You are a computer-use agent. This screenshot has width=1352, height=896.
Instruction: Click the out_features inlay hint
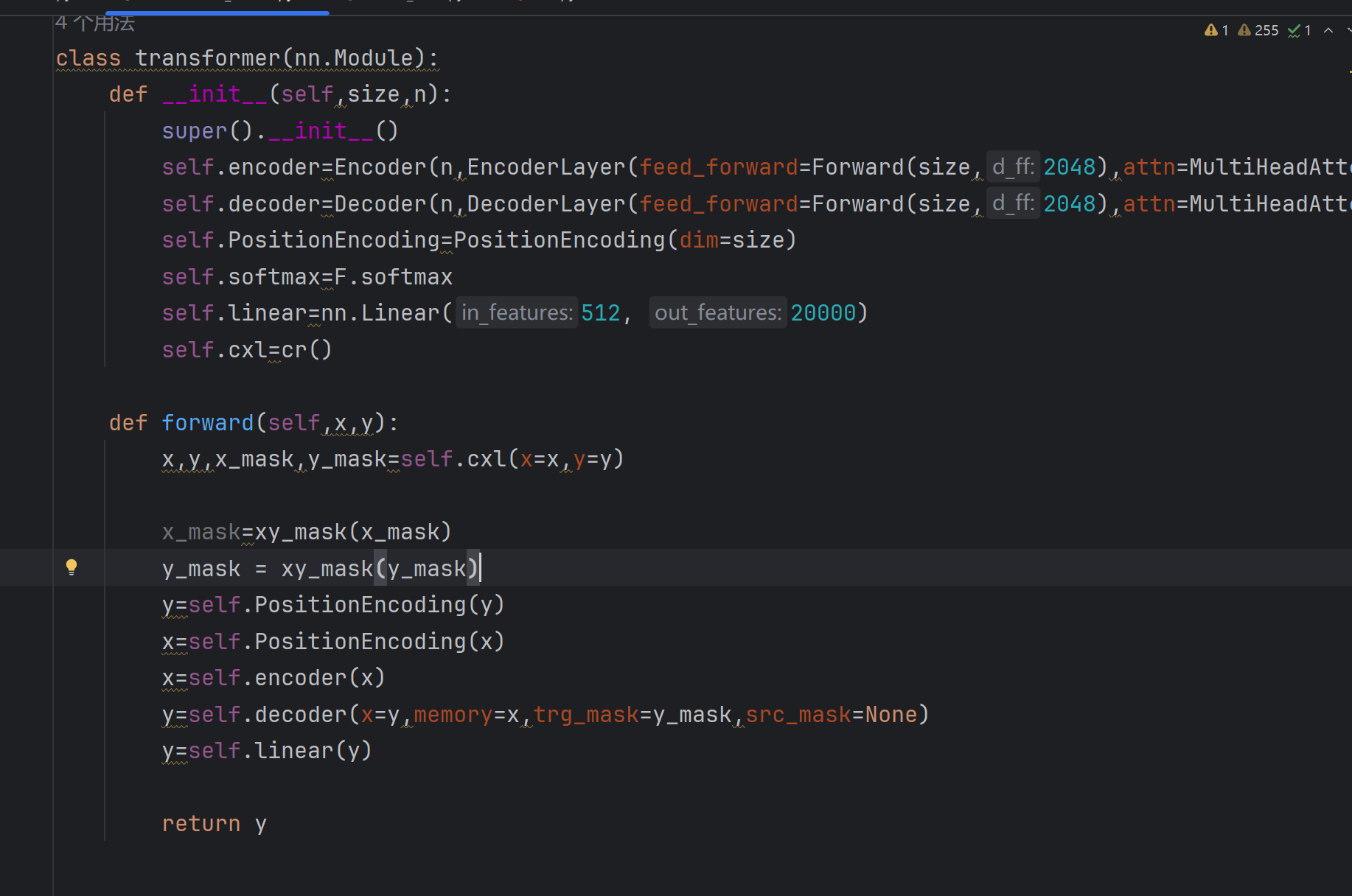(x=717, y=312)
